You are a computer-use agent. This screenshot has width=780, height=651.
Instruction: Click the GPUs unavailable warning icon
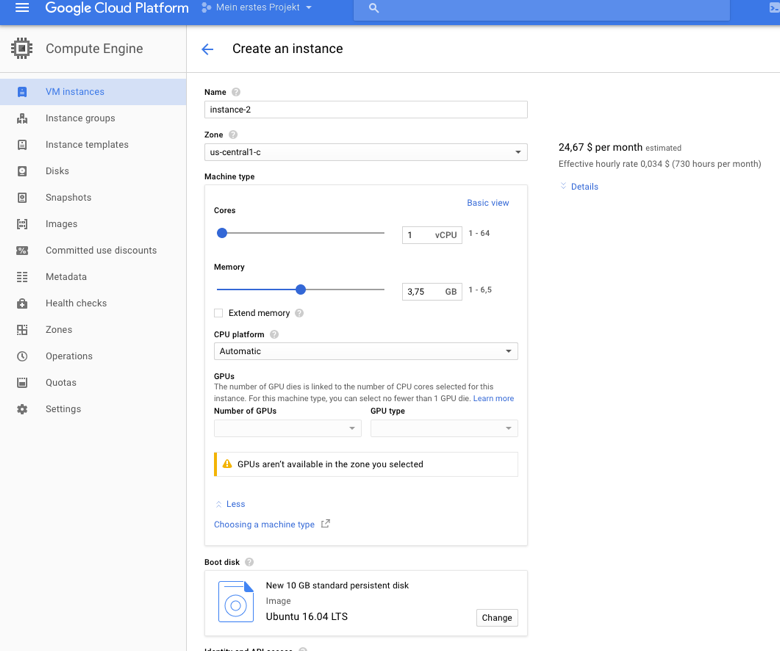[x=227, y=464]
